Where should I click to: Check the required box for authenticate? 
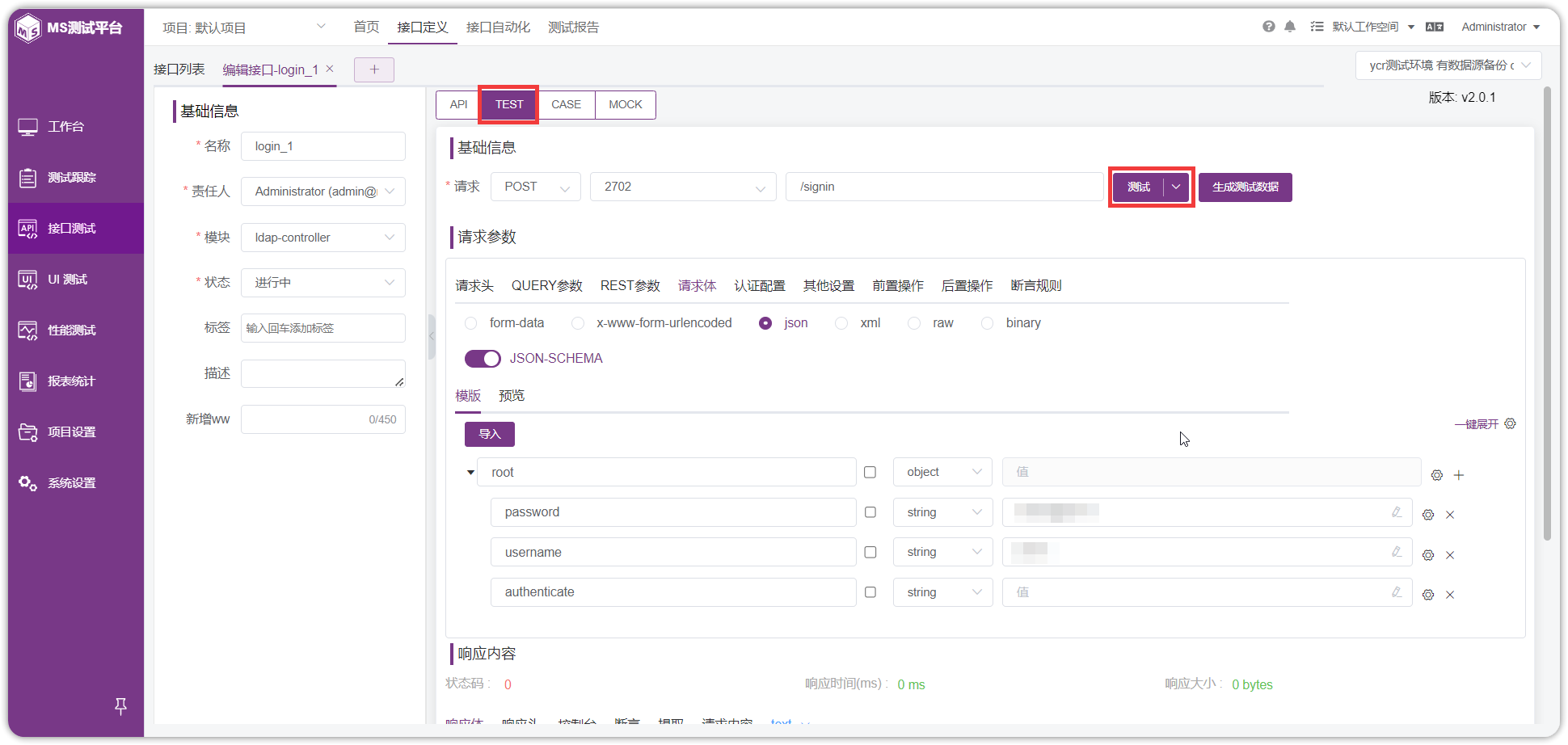[x=870, y=592]
